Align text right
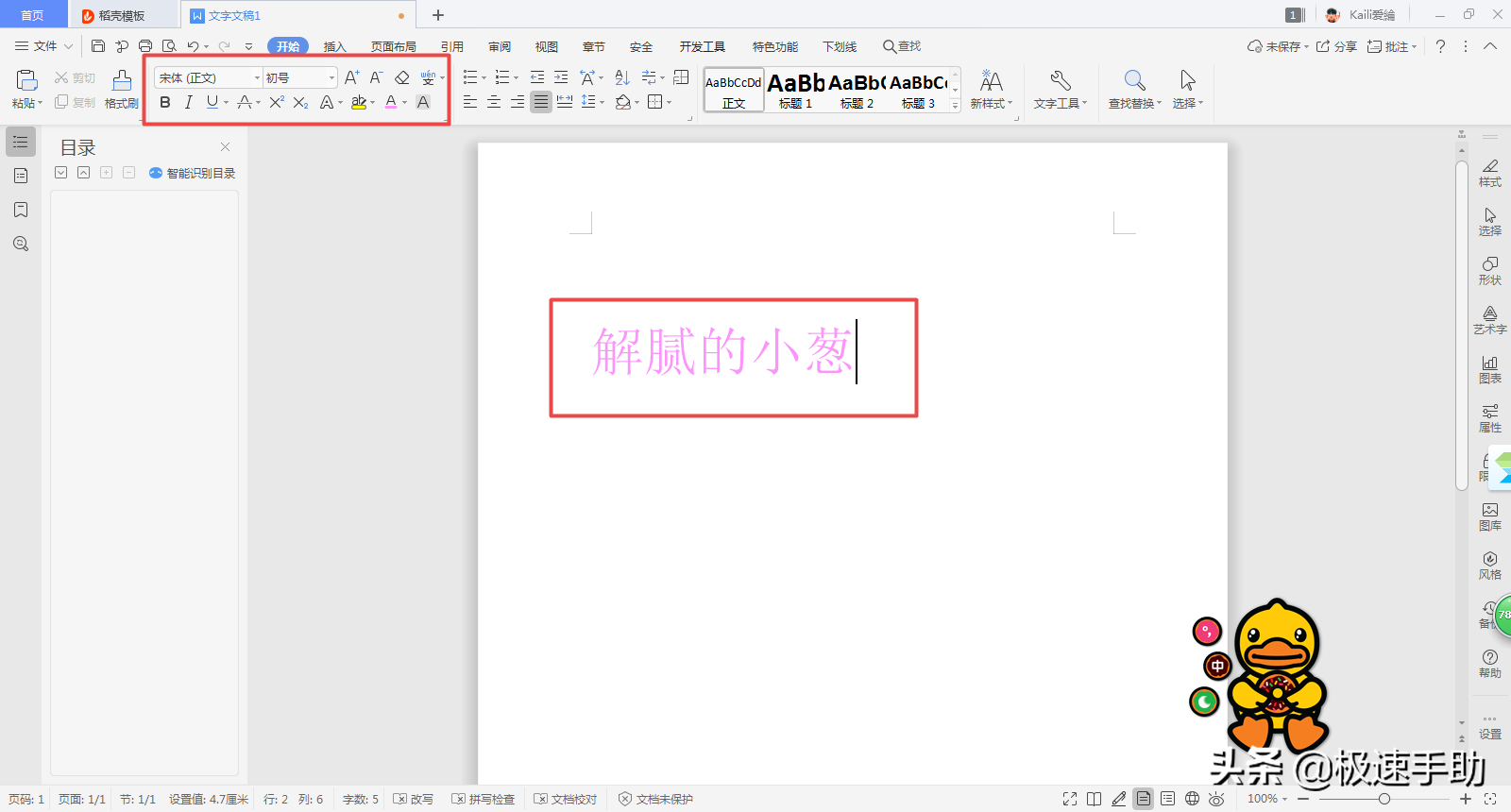1511x812 pixels. click(x=518, y=102)
